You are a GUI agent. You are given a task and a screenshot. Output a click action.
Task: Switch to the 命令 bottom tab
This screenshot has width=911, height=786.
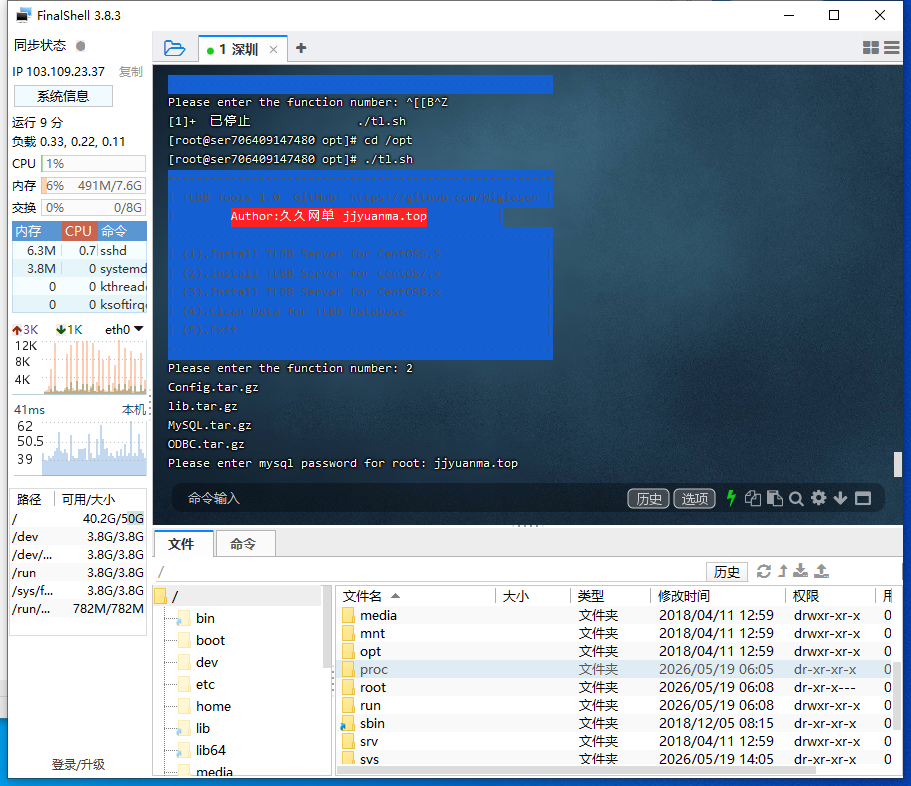243,544
